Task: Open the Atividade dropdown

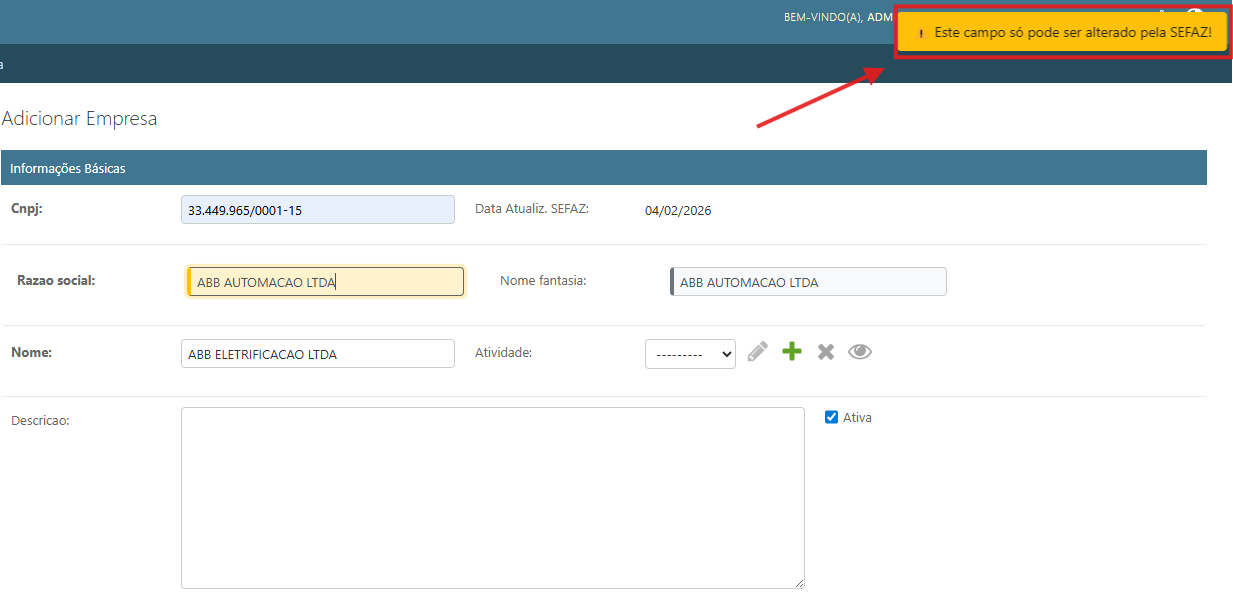Action: point(690,353)
